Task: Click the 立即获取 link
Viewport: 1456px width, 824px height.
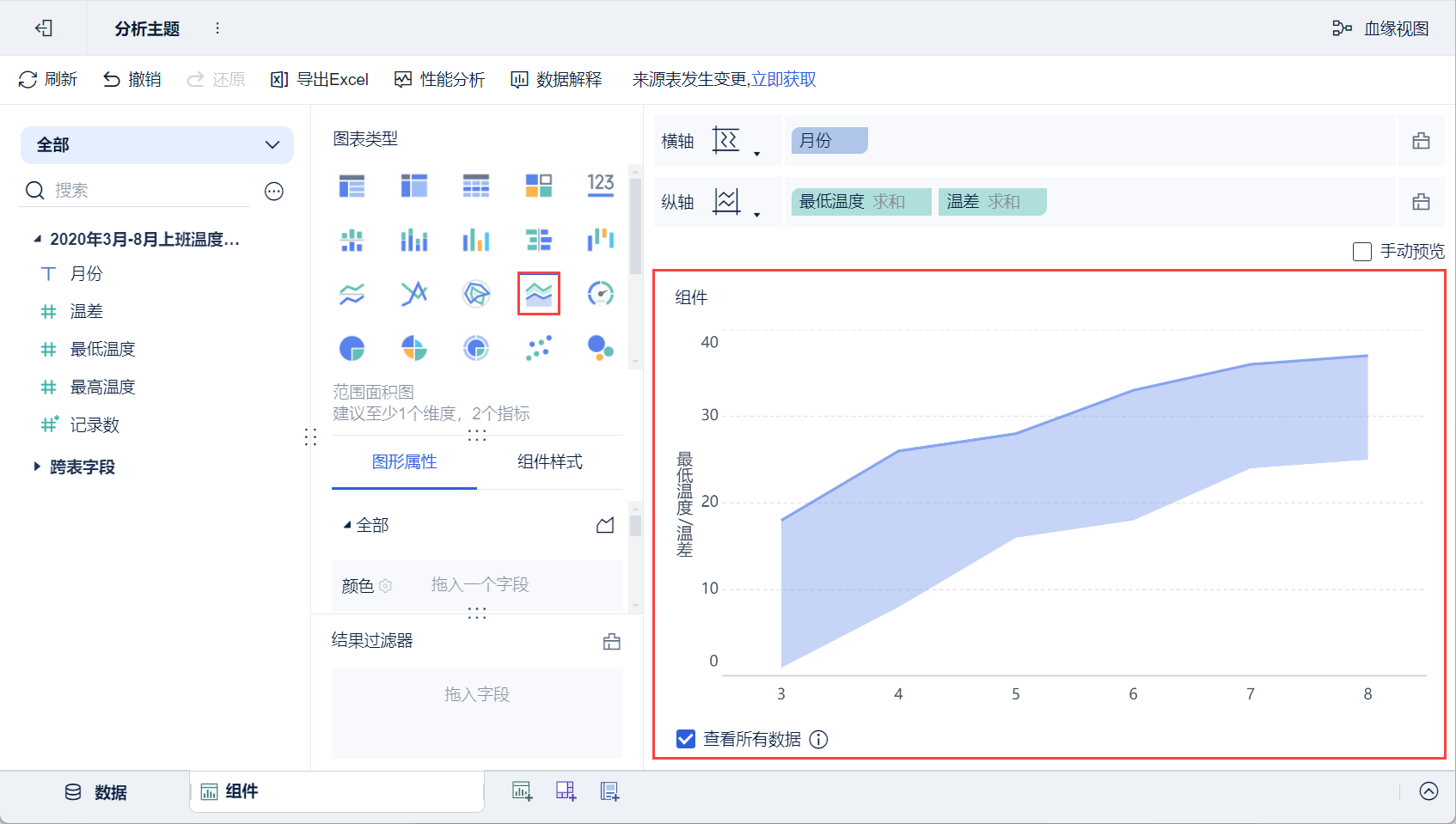Action: (783, 79)
